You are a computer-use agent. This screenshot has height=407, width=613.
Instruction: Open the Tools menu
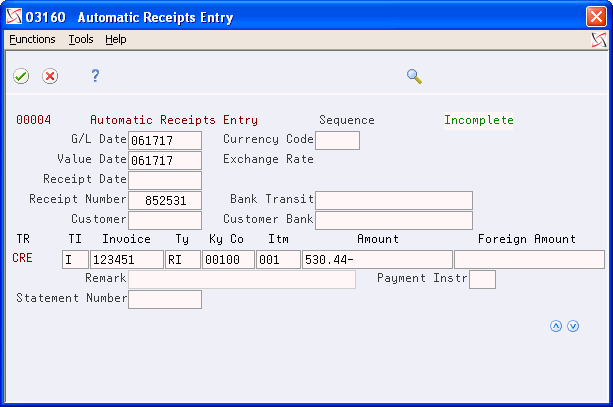tap(81, 39)
